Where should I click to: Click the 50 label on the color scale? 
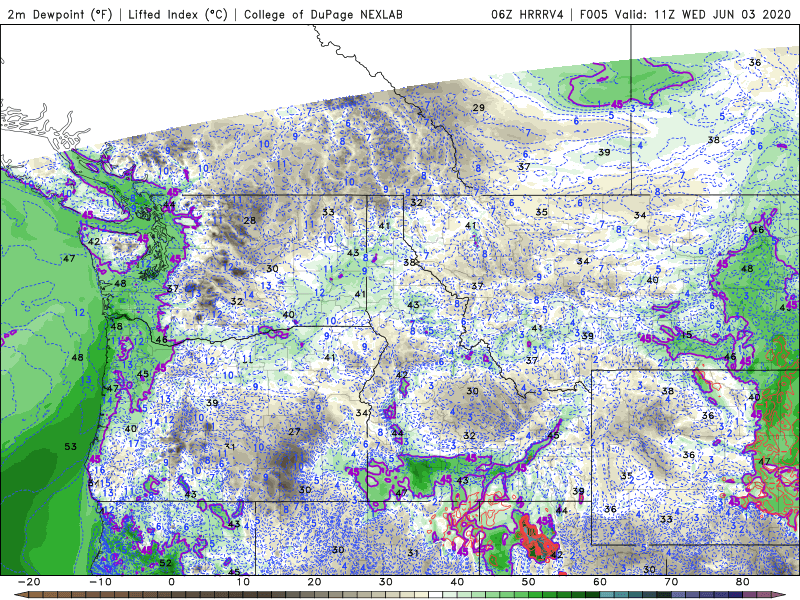pos(529,582)
